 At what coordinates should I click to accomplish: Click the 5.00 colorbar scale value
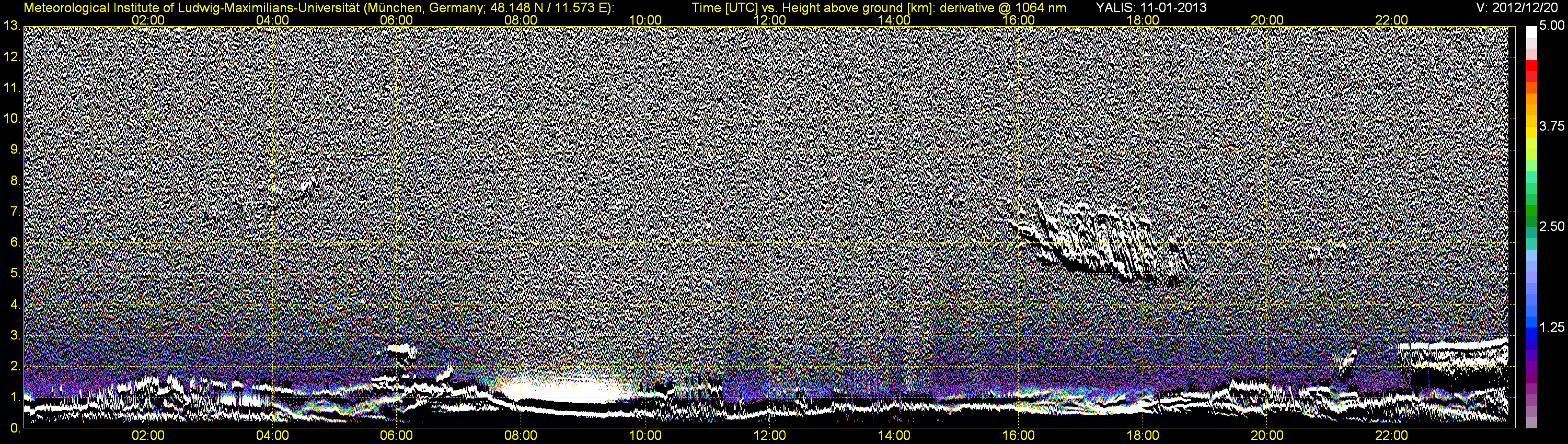[1552, 26]
